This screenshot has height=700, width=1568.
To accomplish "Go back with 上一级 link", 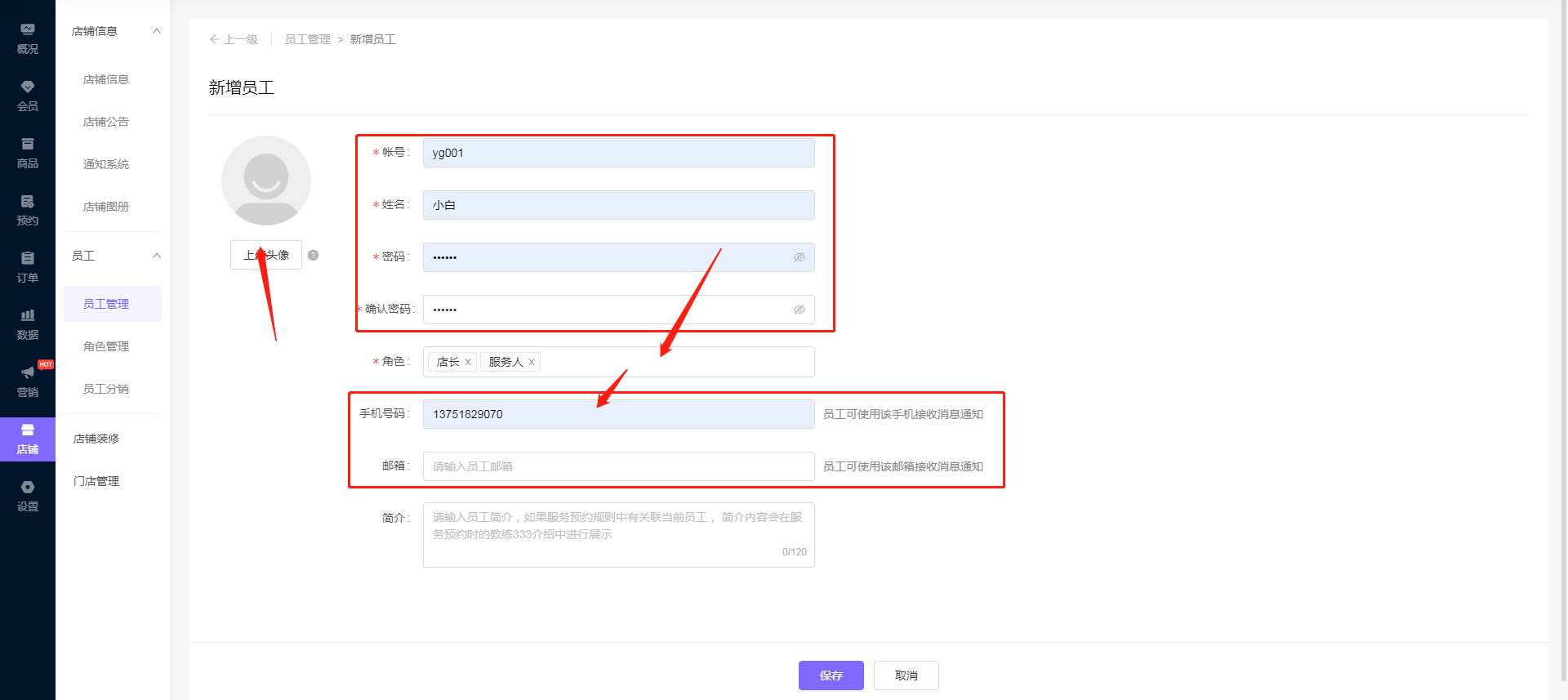I will (x=234, y=39).
